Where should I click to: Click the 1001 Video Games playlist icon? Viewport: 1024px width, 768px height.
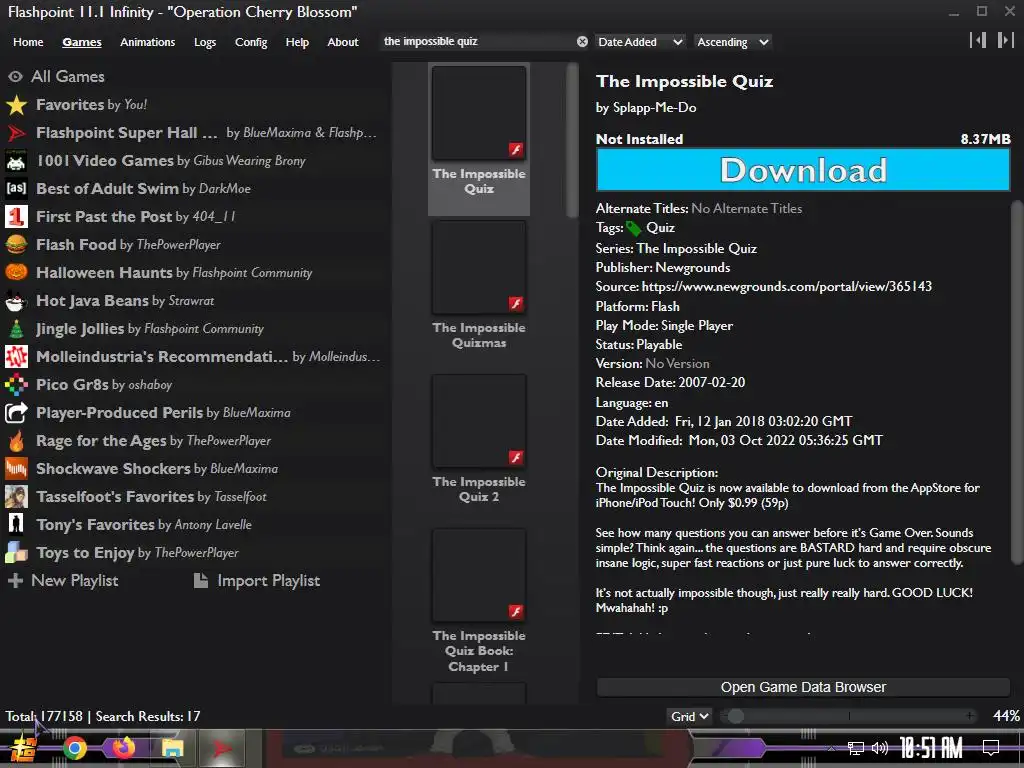pyautogui.click(x=16, y=161)
